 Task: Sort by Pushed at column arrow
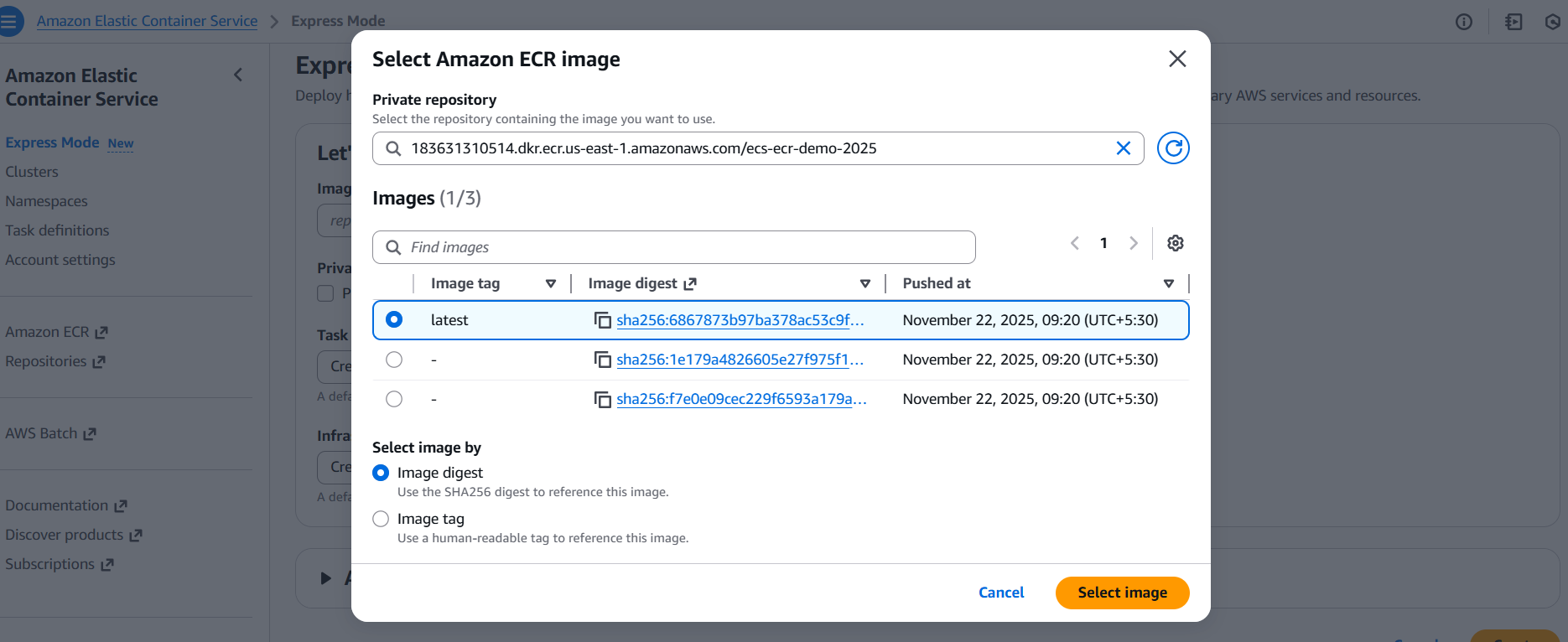1169,284
